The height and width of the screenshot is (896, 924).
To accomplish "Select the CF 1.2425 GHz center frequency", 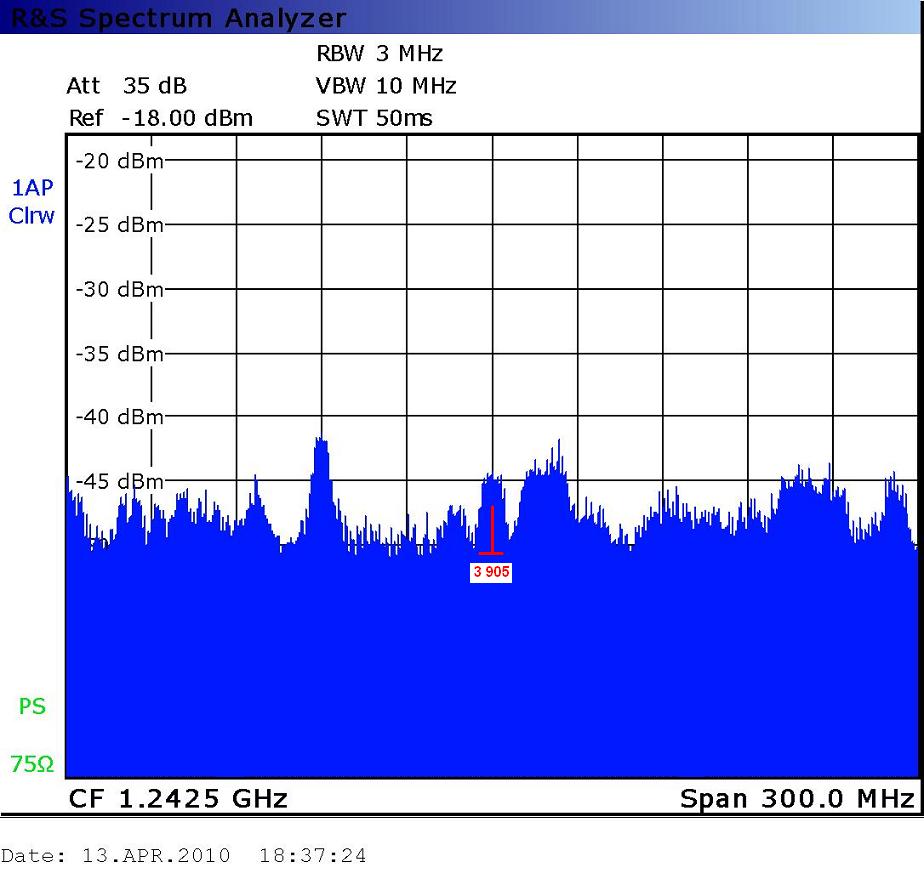I will pyautogui.click(x=177, y=799).
